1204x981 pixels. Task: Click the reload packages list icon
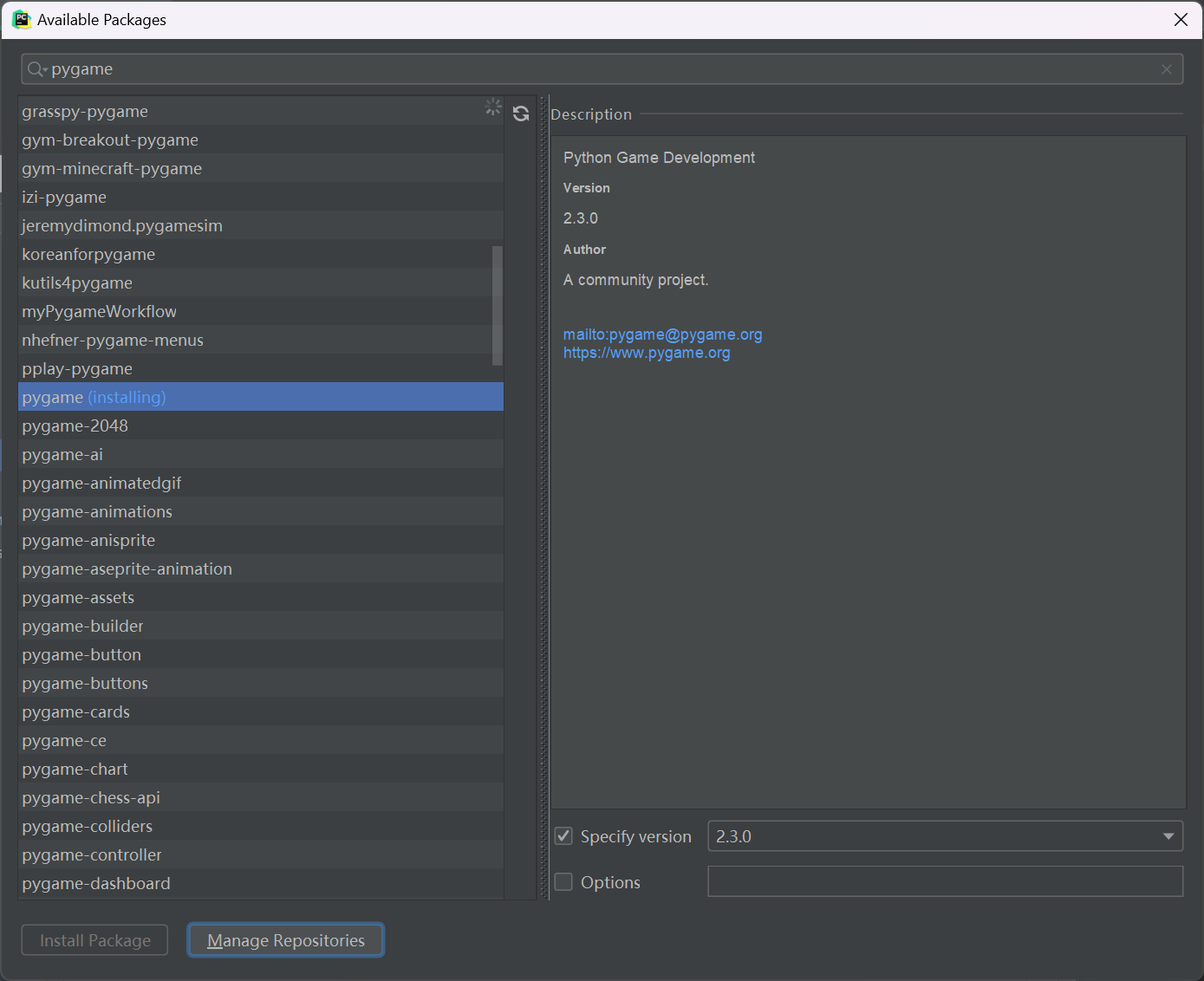[521, 114]
